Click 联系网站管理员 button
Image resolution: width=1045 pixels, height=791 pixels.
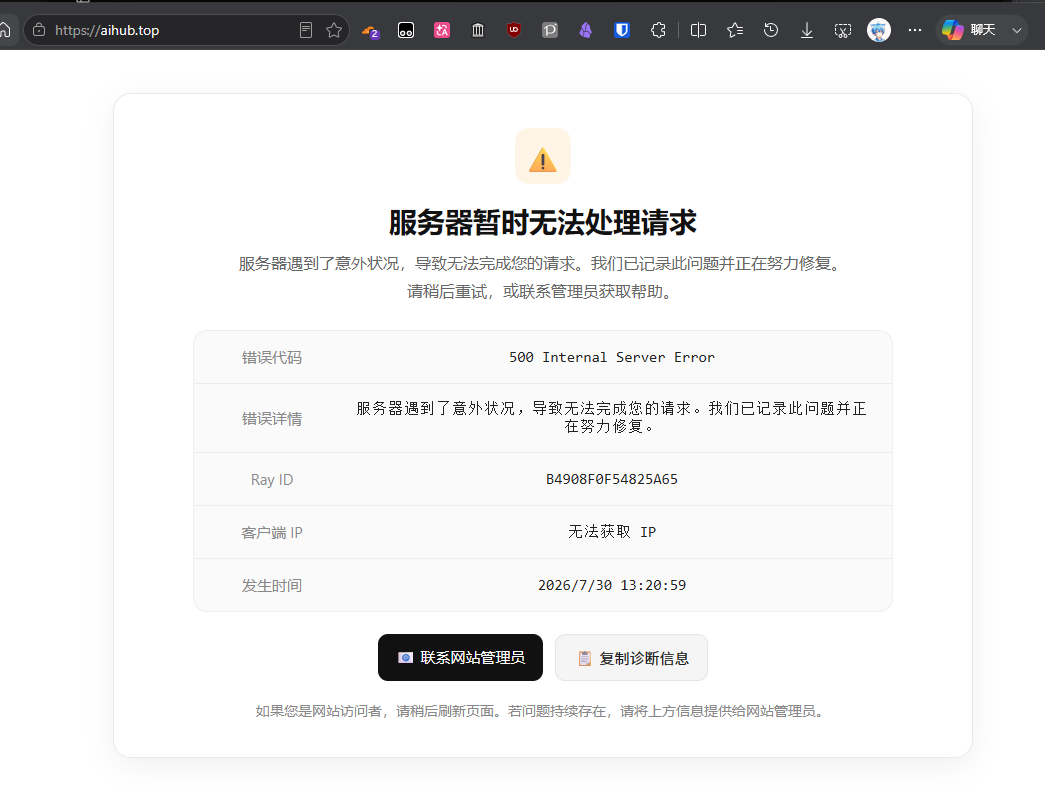click(x=461, y=658)
